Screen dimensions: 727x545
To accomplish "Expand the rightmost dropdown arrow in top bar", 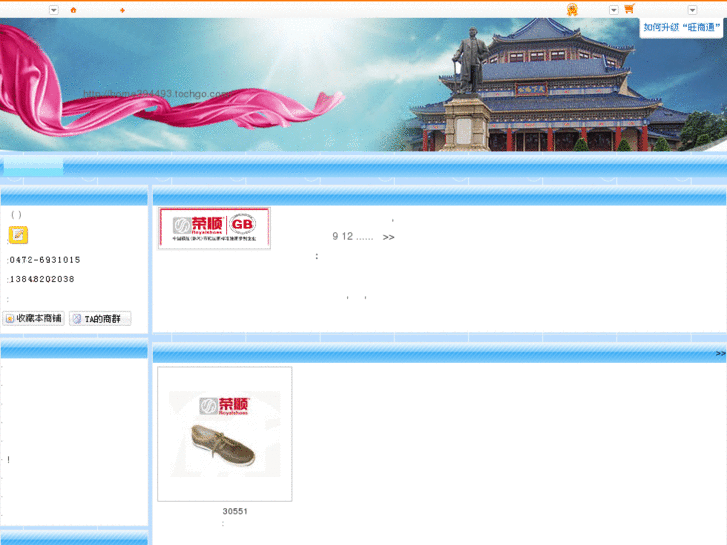I will coord(692,10).
